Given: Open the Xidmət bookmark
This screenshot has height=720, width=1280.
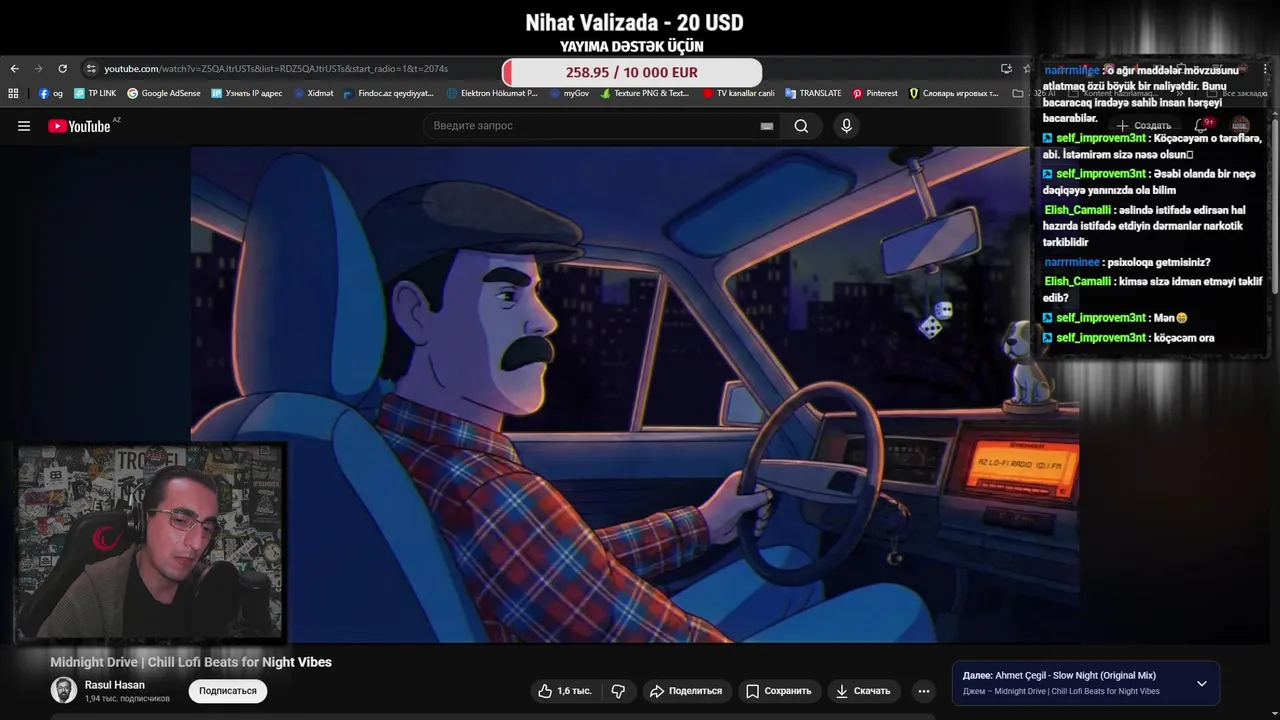Looking at the screenshot, I should pos(314,93).
